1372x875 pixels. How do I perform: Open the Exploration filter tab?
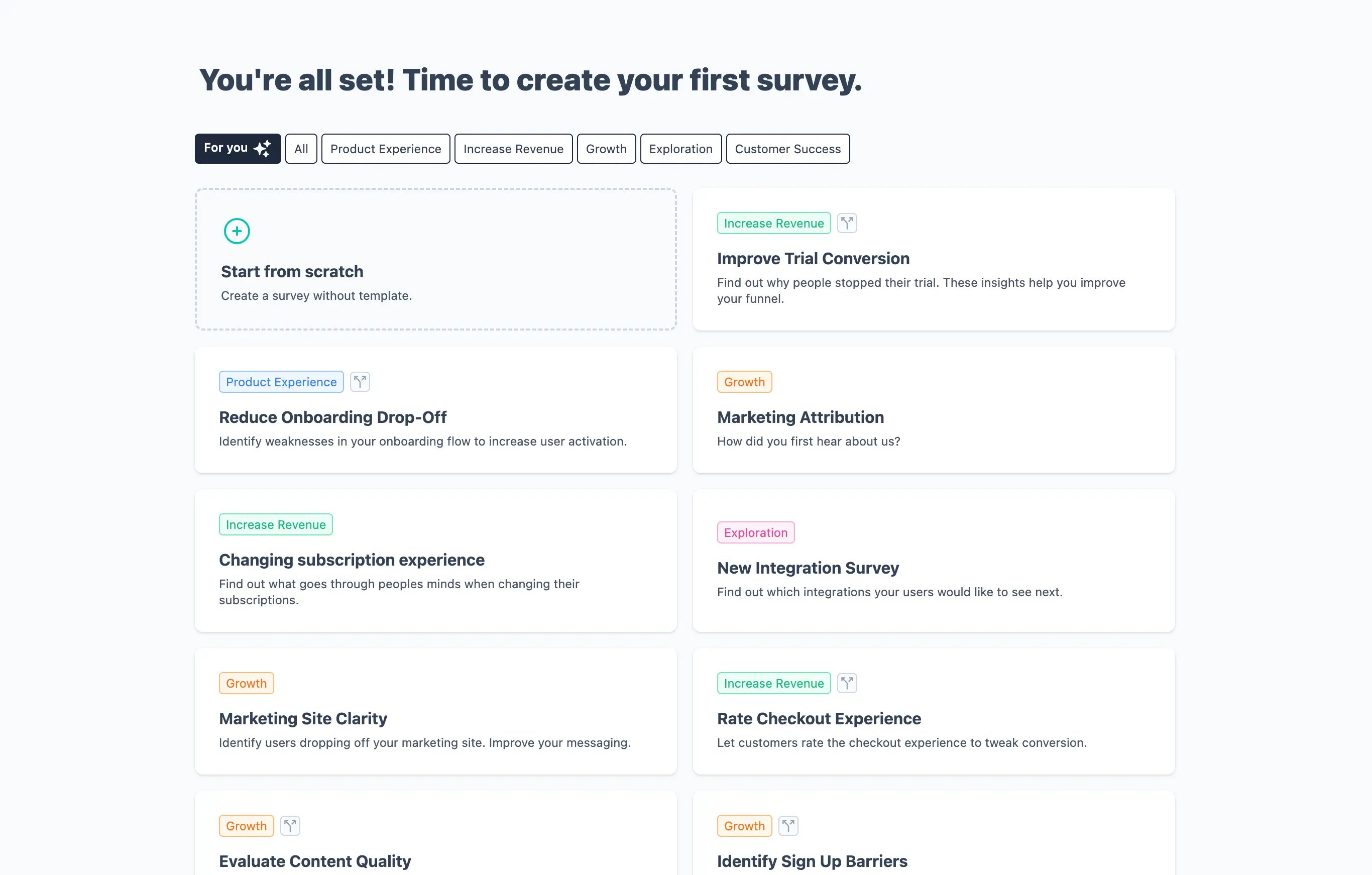[x=681, y=149]
